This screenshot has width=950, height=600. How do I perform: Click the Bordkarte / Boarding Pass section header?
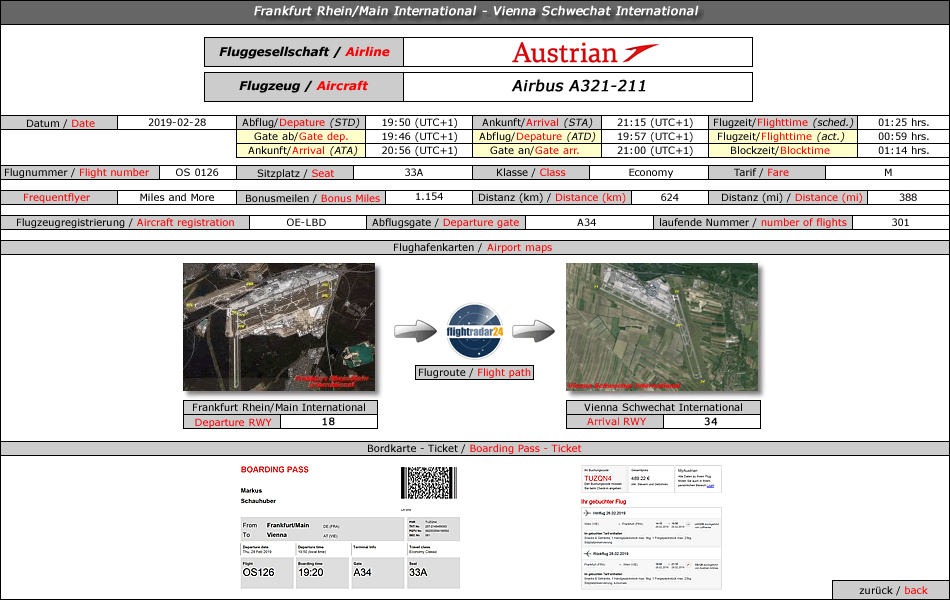click(475, 449)
